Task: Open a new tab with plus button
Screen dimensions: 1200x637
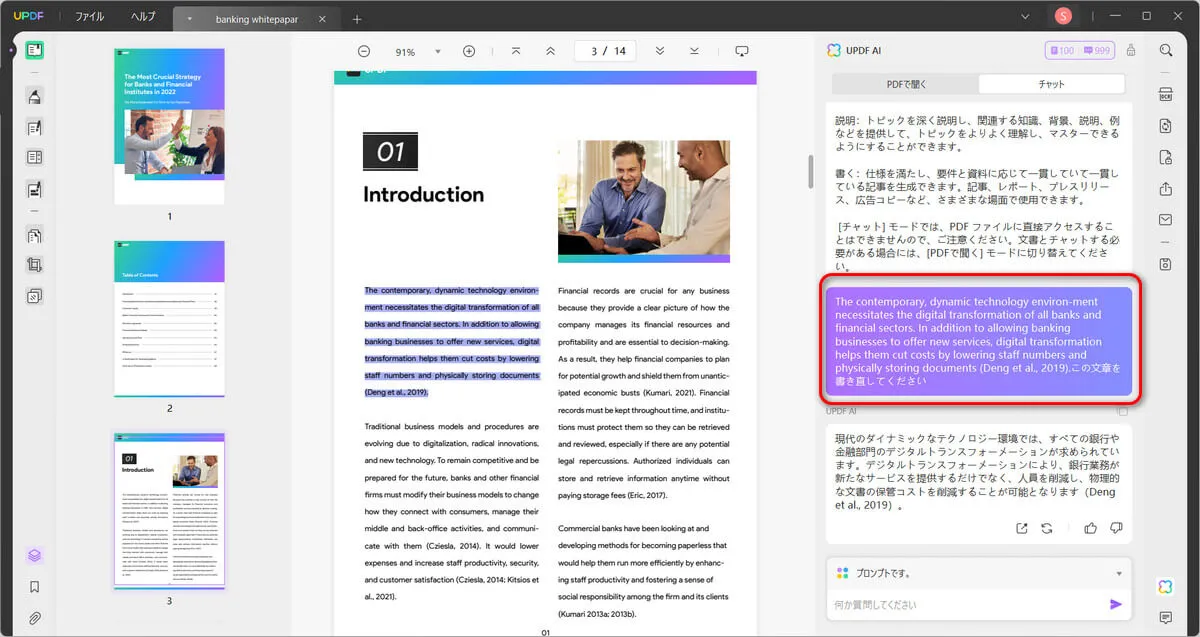Action: pyautogui.click(x=357, y=19)
